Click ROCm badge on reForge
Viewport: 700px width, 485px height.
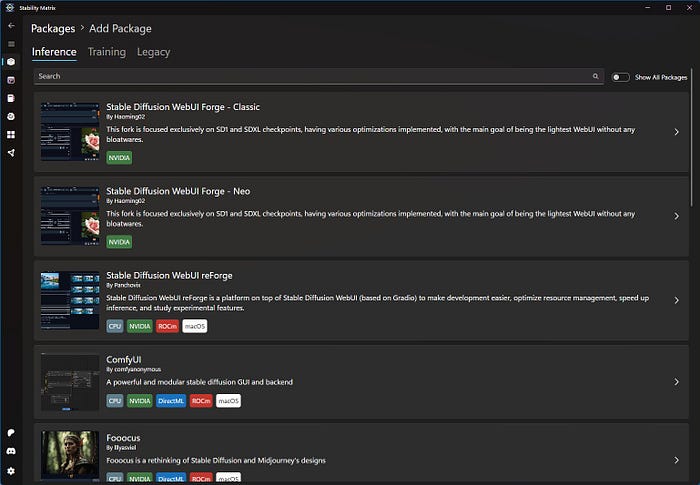click(167, 326)
